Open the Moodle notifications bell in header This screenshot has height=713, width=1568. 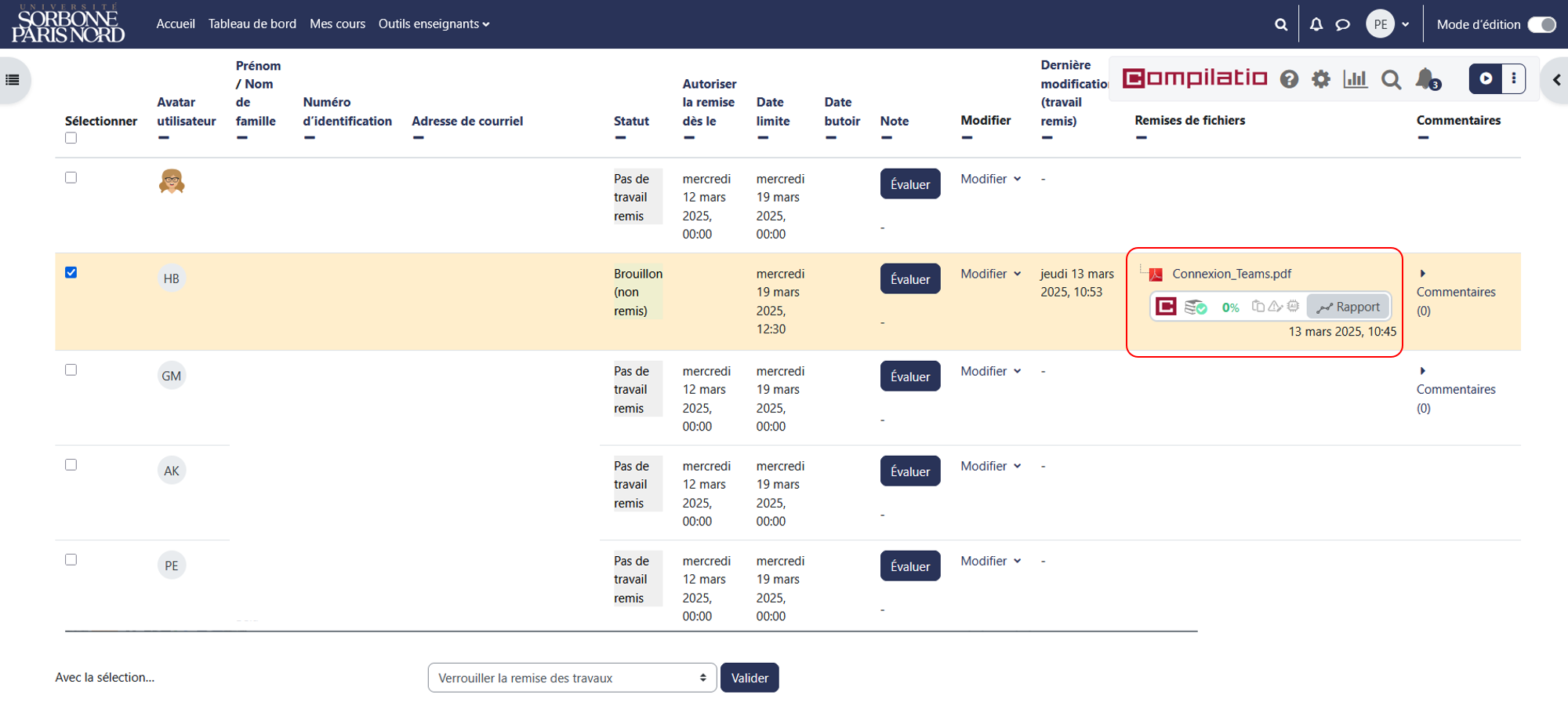click(x=1316, y=24)
